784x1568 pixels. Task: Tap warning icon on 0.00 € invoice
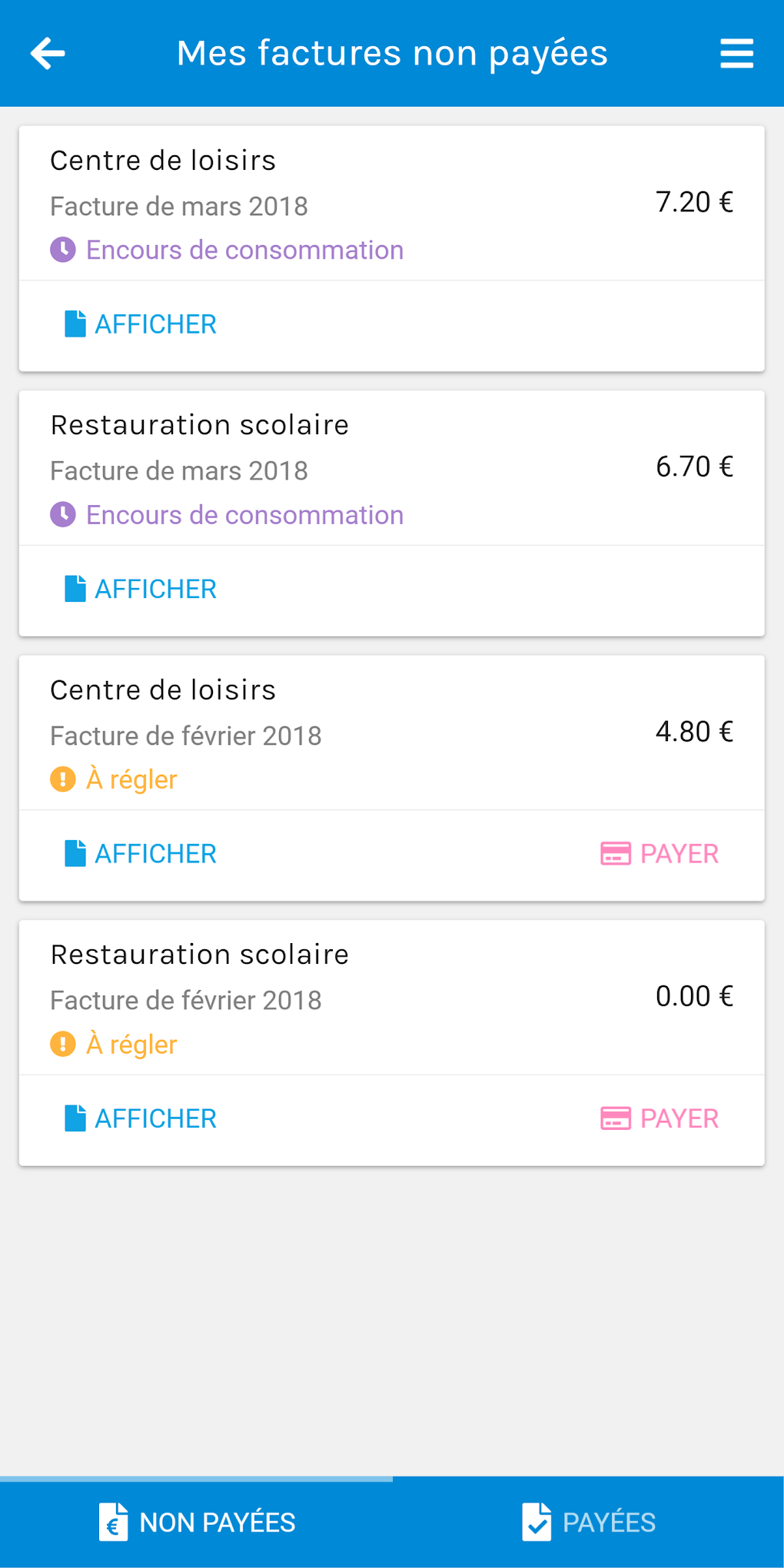coord(63,1044)
